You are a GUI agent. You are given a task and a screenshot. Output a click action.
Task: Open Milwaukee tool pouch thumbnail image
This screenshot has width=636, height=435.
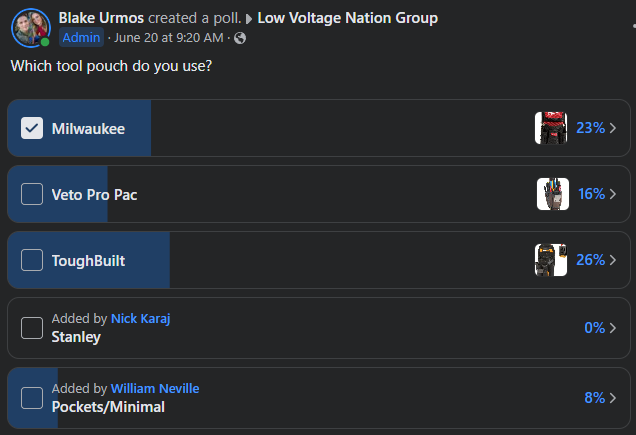pyautogui.click(x=551, y=128)
